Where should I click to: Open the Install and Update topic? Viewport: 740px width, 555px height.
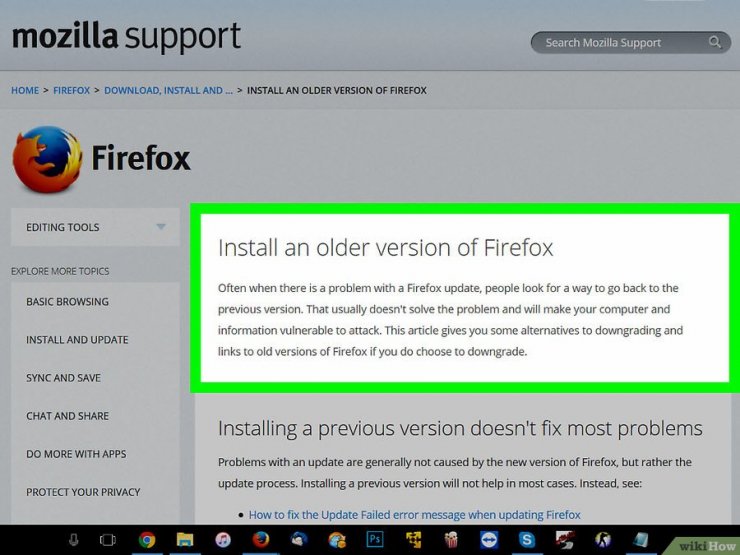click(77, 340)
